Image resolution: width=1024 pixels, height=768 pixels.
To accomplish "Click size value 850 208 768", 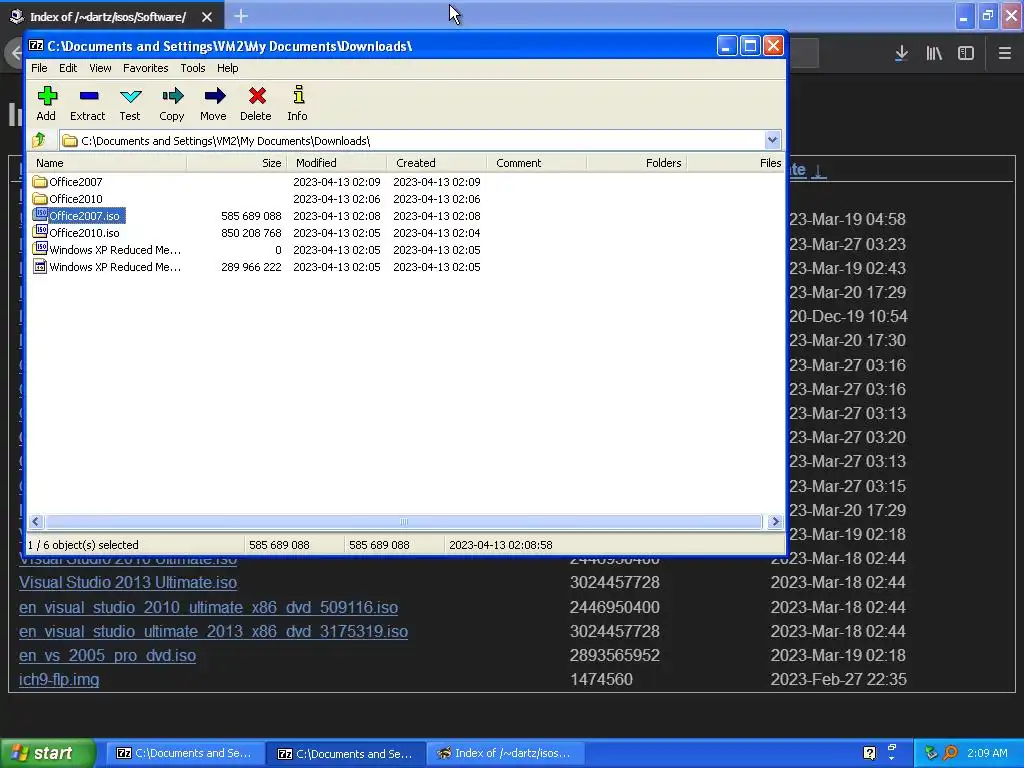I will (251, 232).
